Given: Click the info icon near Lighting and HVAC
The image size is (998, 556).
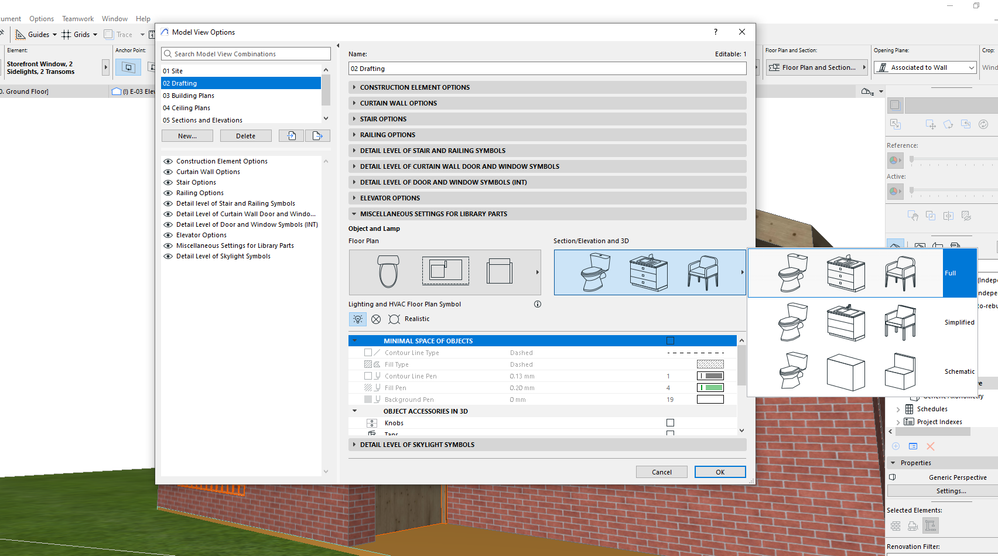Looking at the screenshot, I should [x=538, y=304].
